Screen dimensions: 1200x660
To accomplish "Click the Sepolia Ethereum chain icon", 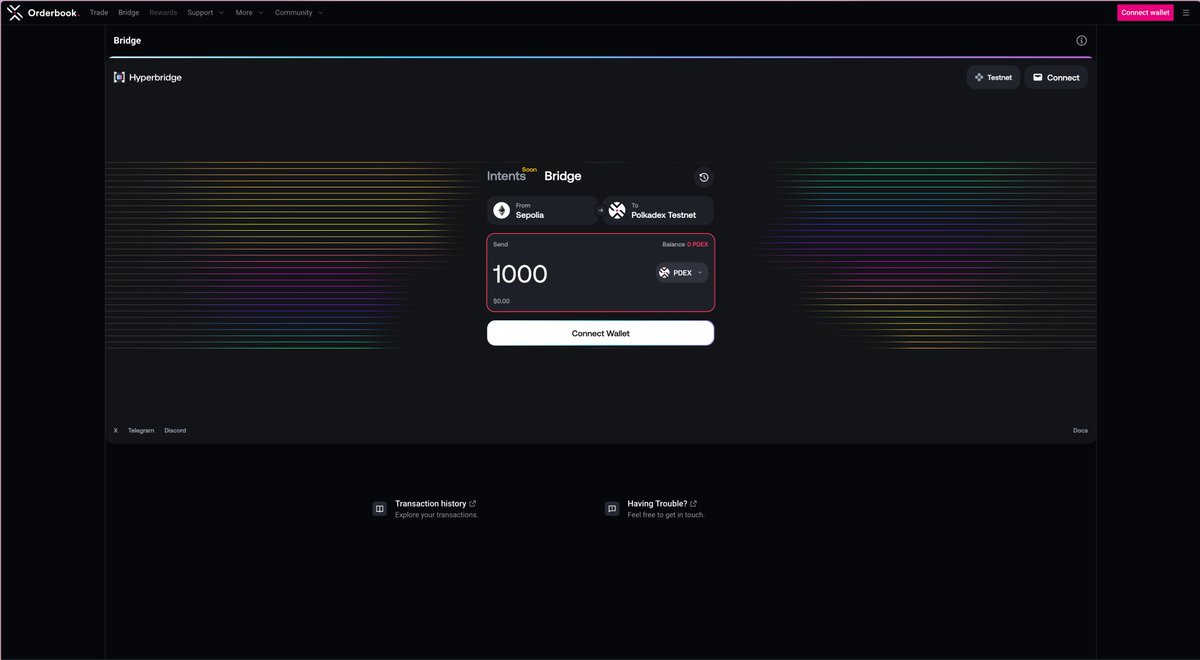I will pyautogui.click(x=502, y=210).
